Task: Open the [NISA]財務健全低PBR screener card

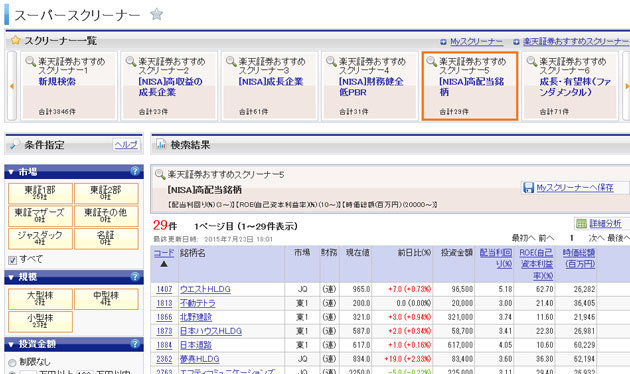Action: [371, 87]
